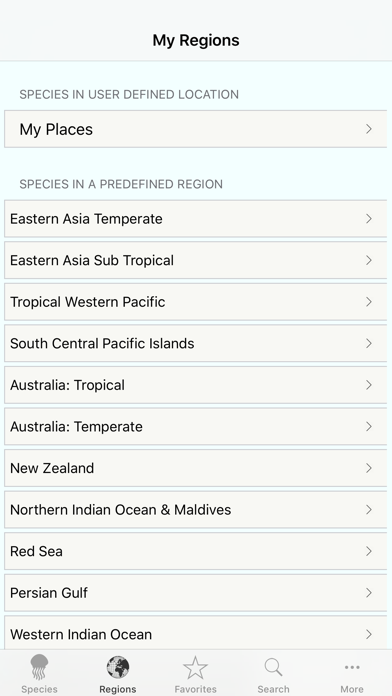Select the Australia: Tropical row
The image size is (392, 696).
tap(196, 385)
